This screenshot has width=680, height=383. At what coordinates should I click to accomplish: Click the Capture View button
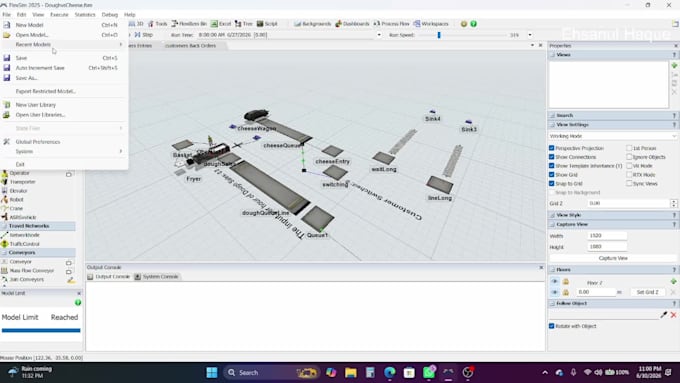coord(613,258)
